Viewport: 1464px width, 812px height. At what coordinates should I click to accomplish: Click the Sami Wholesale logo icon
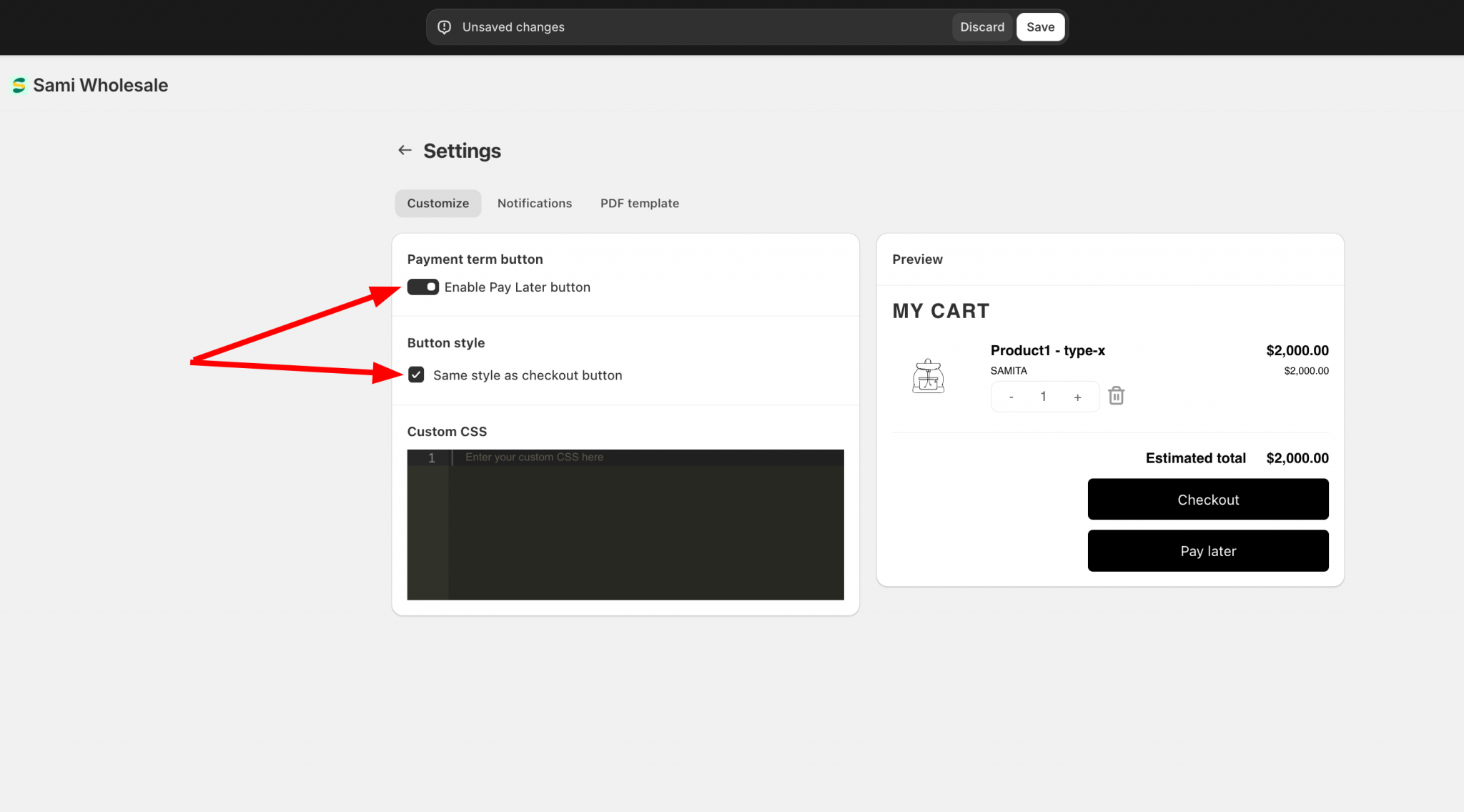(19, 86)
